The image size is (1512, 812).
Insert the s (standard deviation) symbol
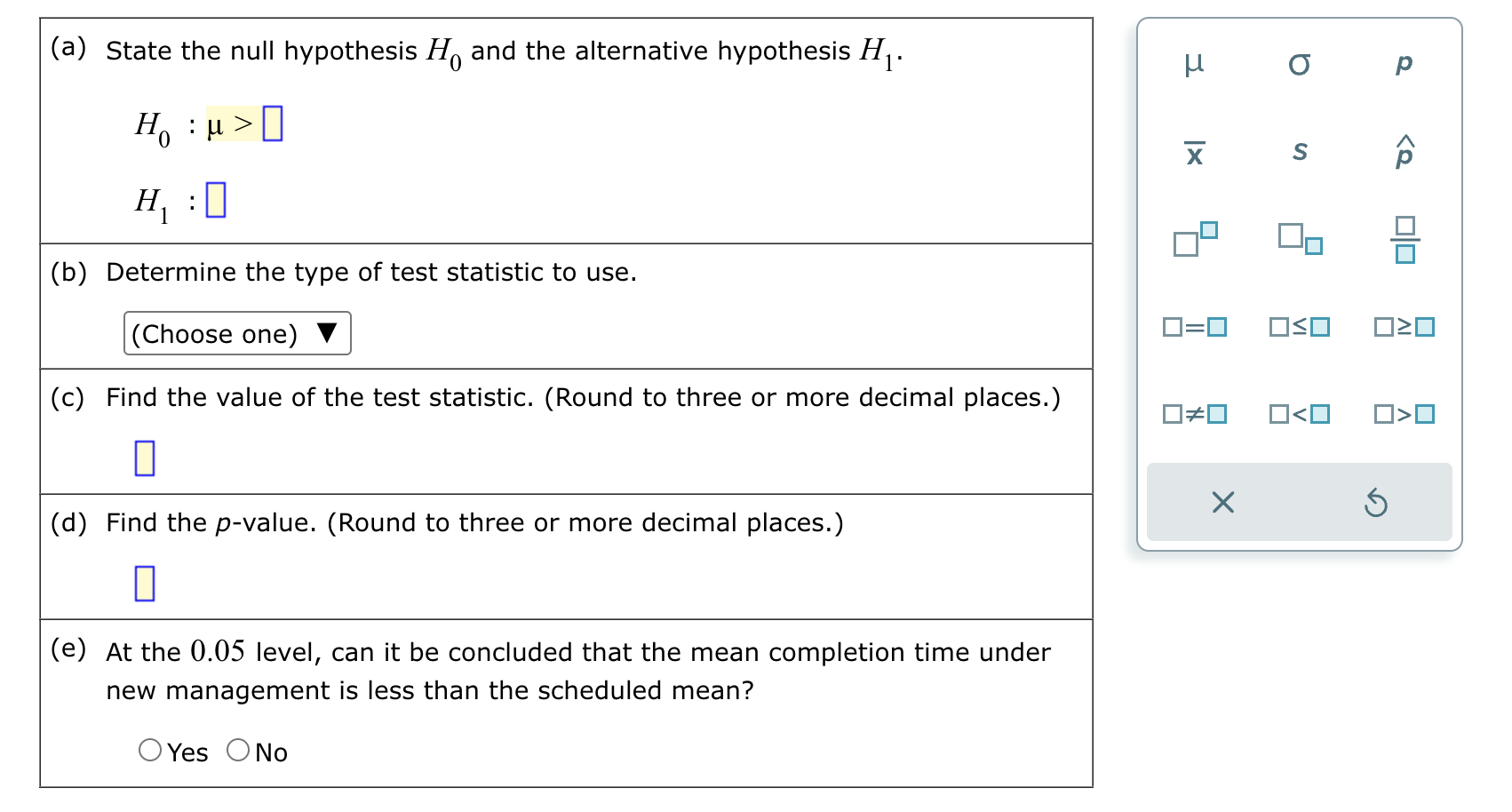[1300, 151]
